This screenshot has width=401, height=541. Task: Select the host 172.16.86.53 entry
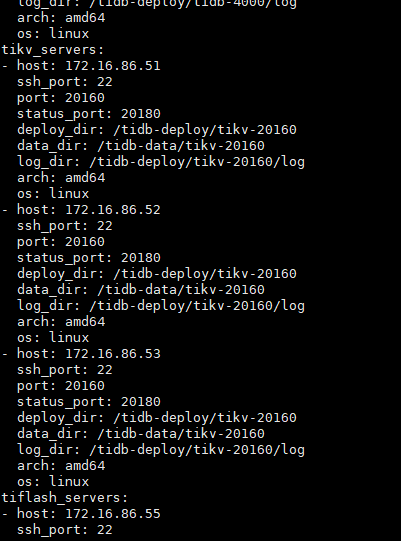pyautogui.click(x=81, y=353)
